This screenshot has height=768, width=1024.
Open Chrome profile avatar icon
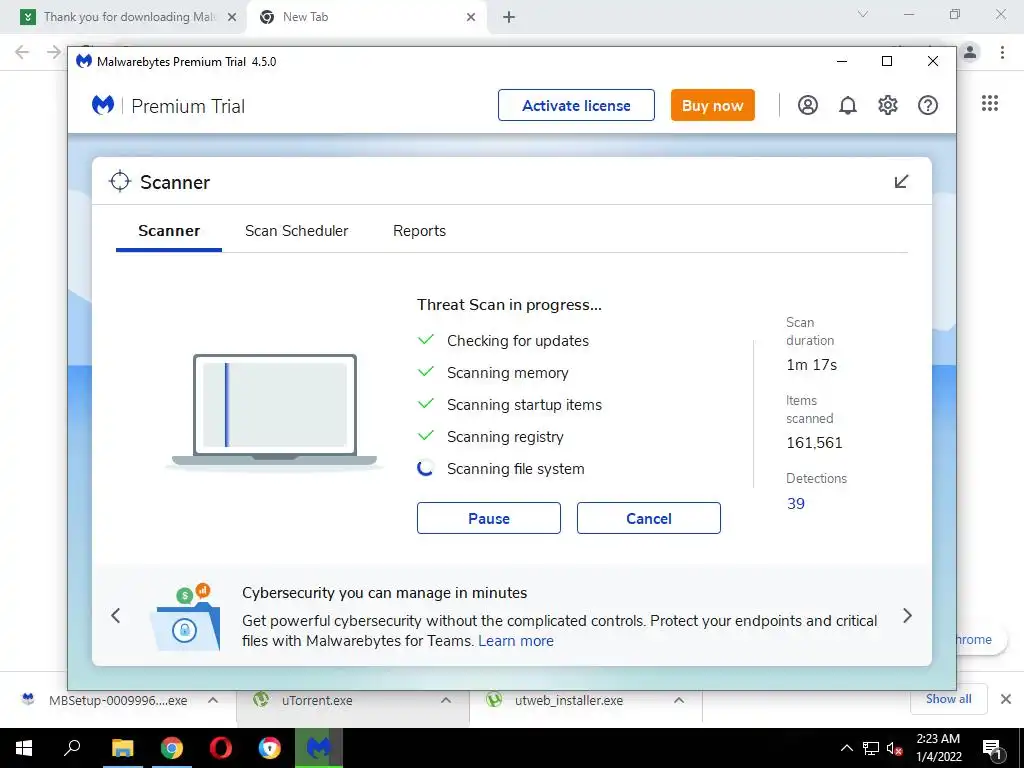(x=970, y=52)
